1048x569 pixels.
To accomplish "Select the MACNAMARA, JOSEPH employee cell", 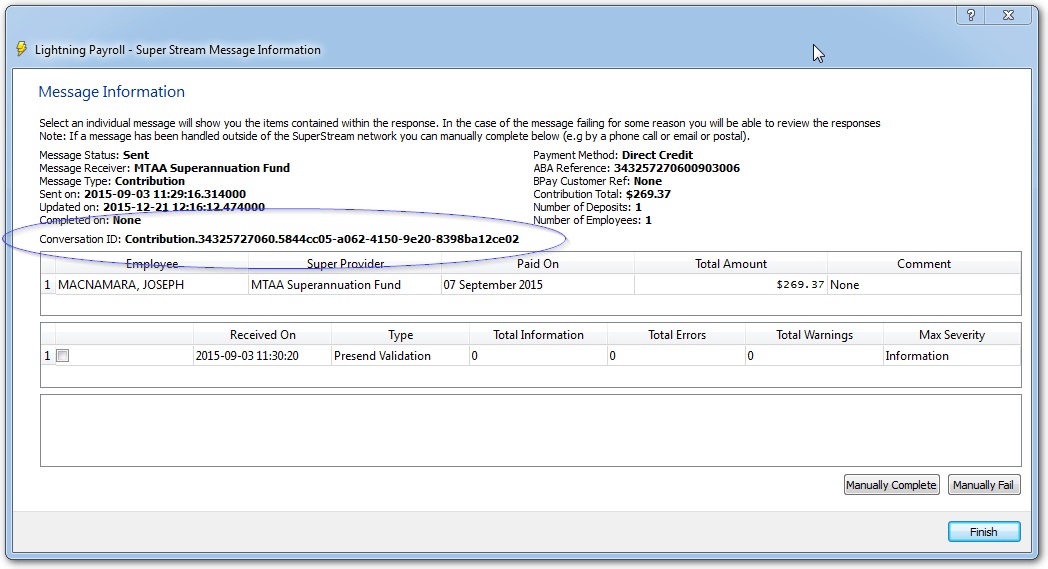I will tap(152, 284).
